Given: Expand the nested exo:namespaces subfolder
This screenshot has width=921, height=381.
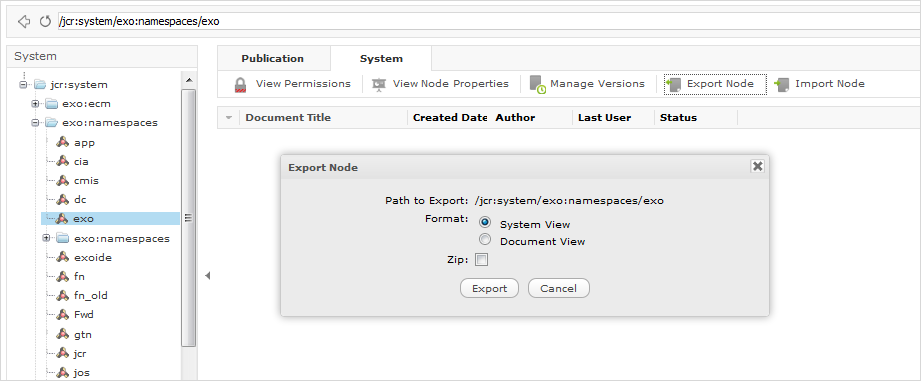Looking at the screenshot, I should 46,238.
